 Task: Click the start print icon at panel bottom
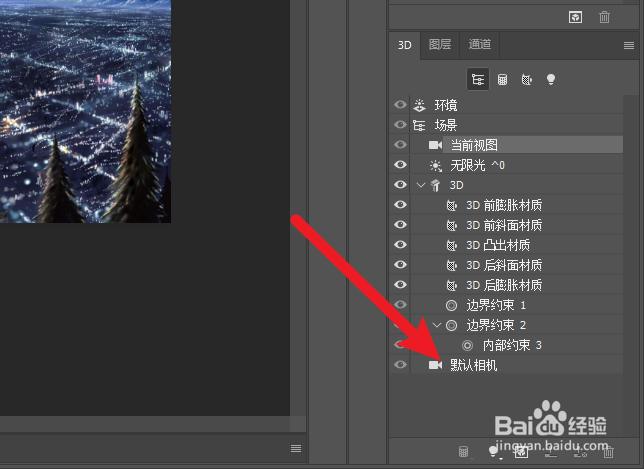(550, 452)
